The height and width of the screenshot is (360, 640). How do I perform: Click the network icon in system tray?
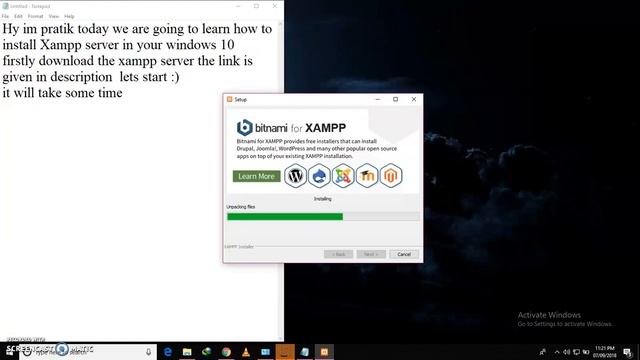[576, 352]
